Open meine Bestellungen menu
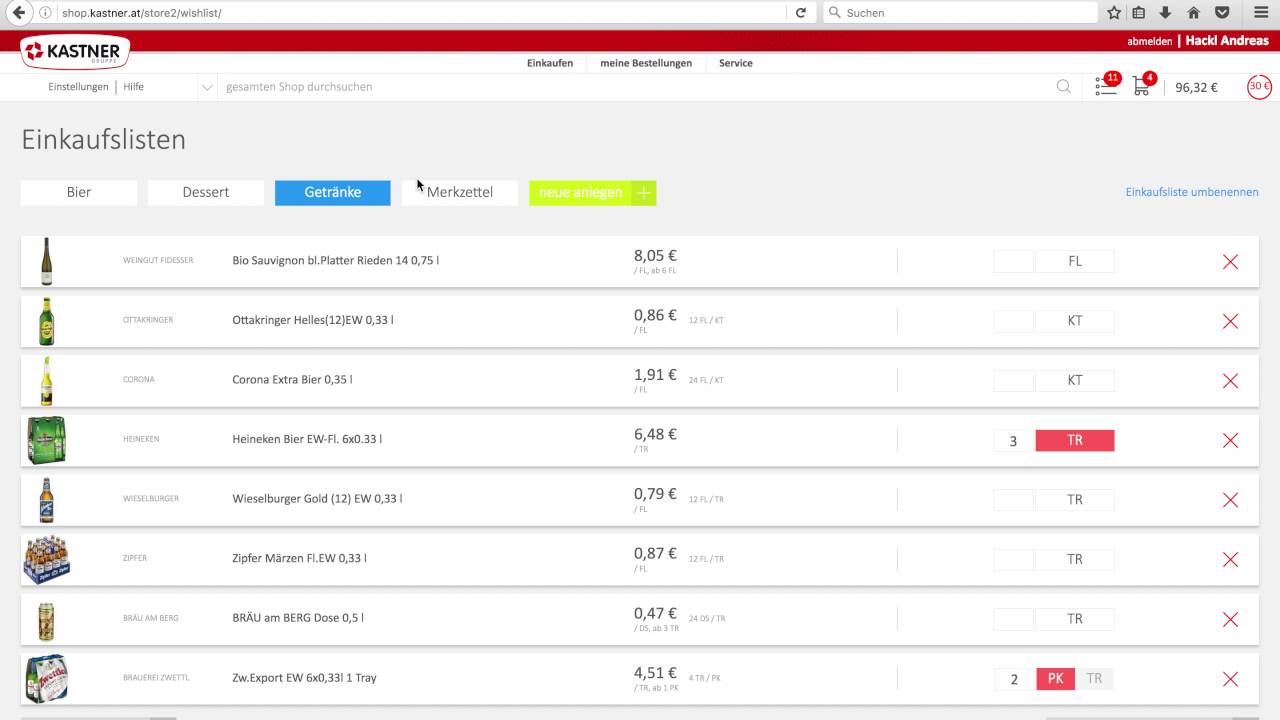 pyautogui.click(x=646, y=63)
